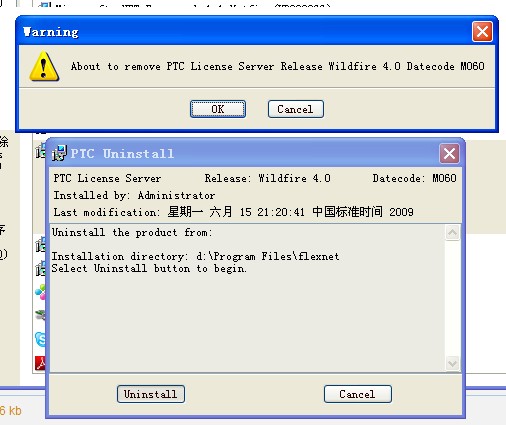Click the "PTC License Server" product label
The width and height of the screenshot is (506, 425).
107,178
